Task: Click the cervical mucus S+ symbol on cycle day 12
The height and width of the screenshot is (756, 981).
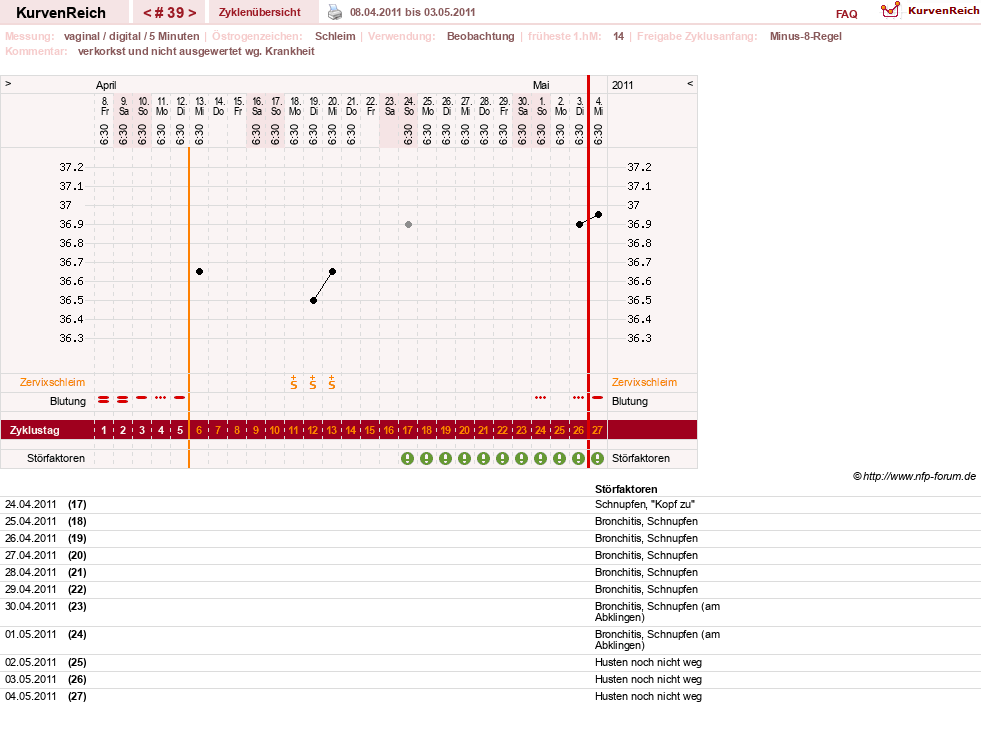Action: 313,382
